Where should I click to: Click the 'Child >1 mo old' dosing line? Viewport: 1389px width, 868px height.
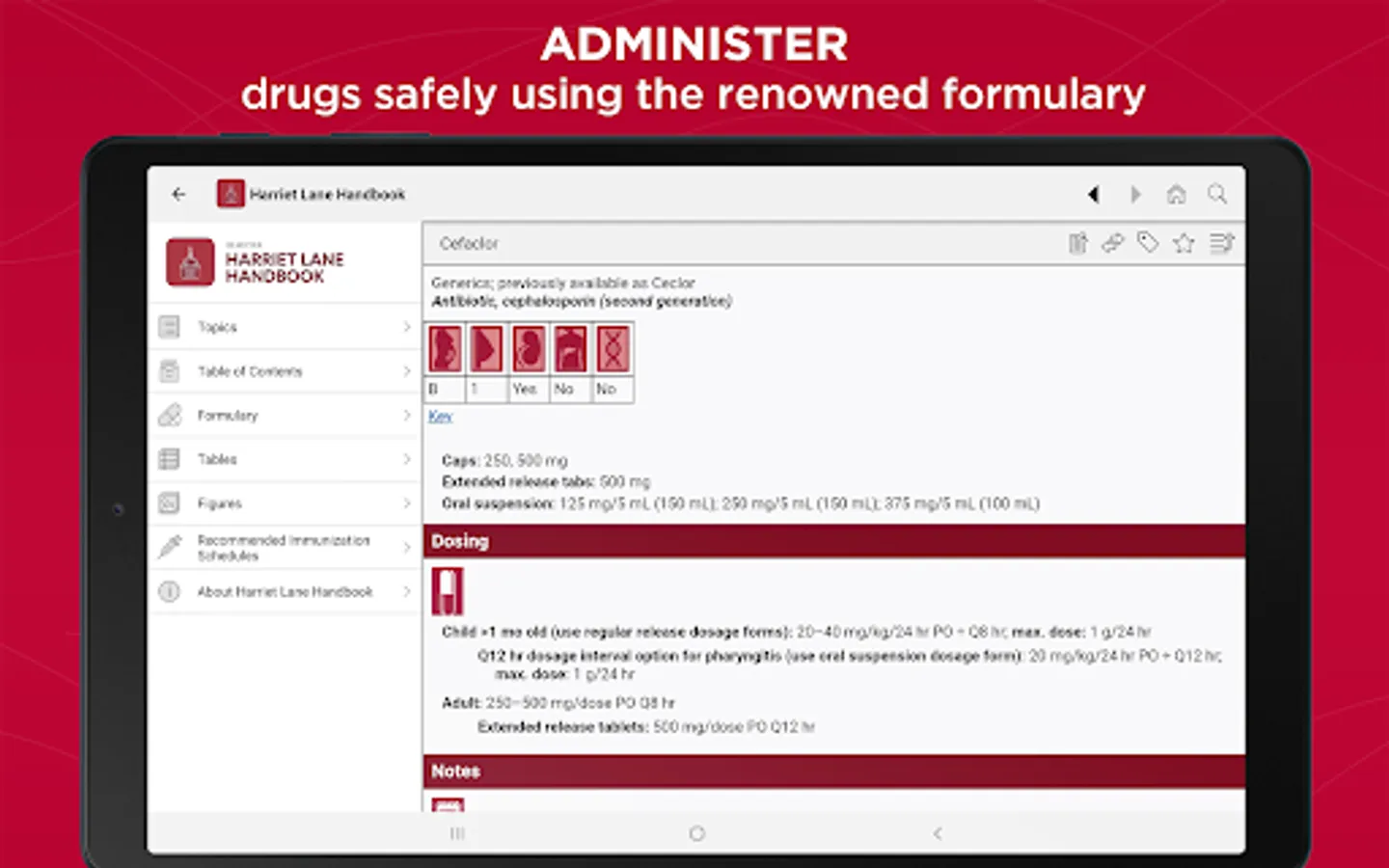click(x=797, y=633)
